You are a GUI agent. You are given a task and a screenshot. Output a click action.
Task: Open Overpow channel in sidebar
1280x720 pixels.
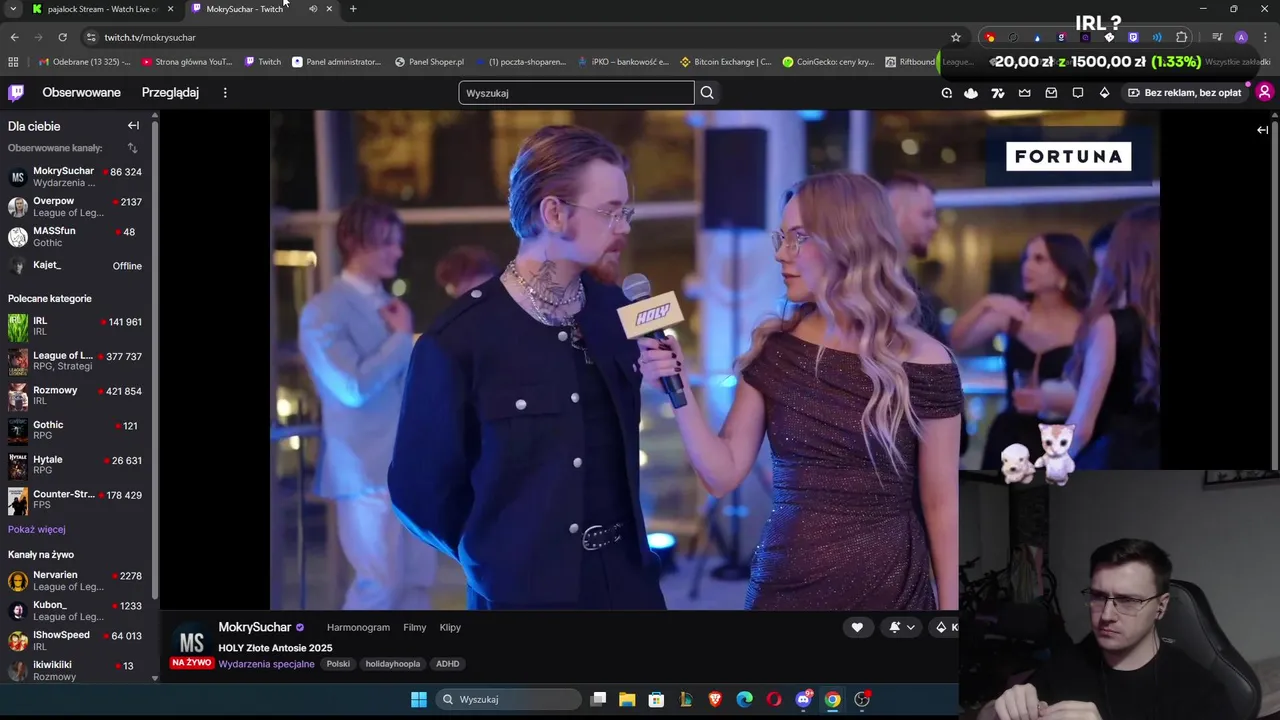[x=75, y=207]
